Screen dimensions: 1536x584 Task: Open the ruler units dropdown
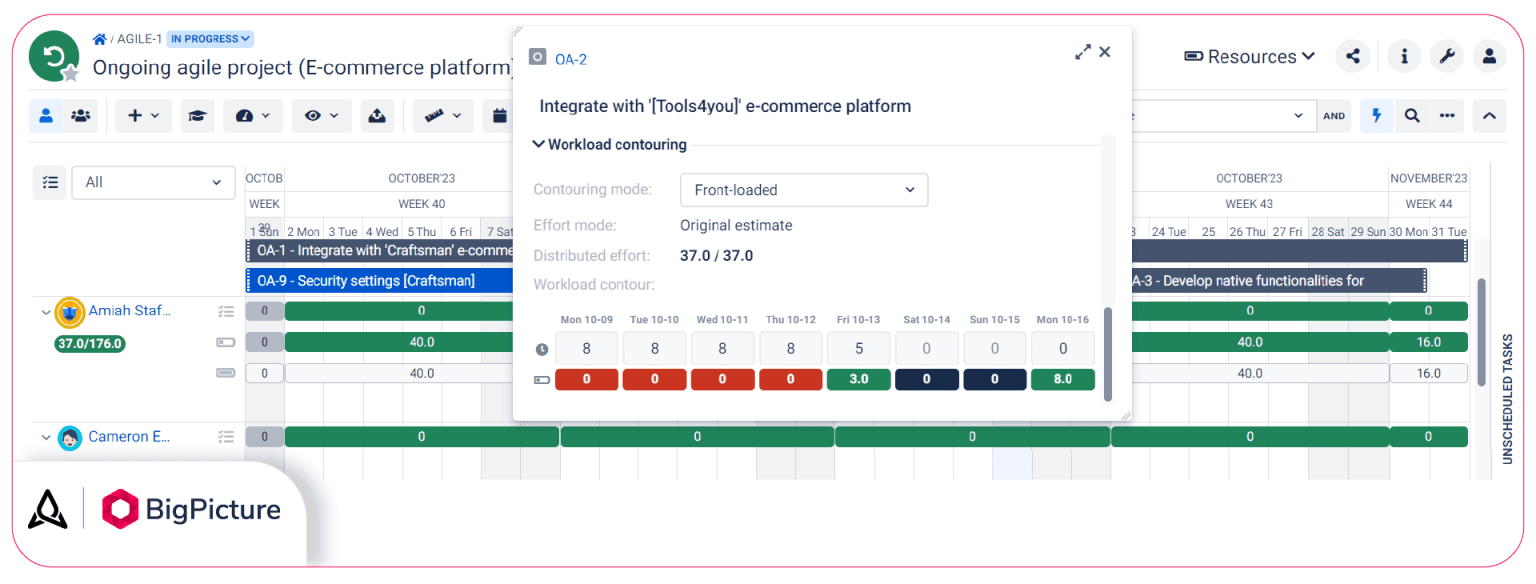pyautogui.click(x=443, y=116)
